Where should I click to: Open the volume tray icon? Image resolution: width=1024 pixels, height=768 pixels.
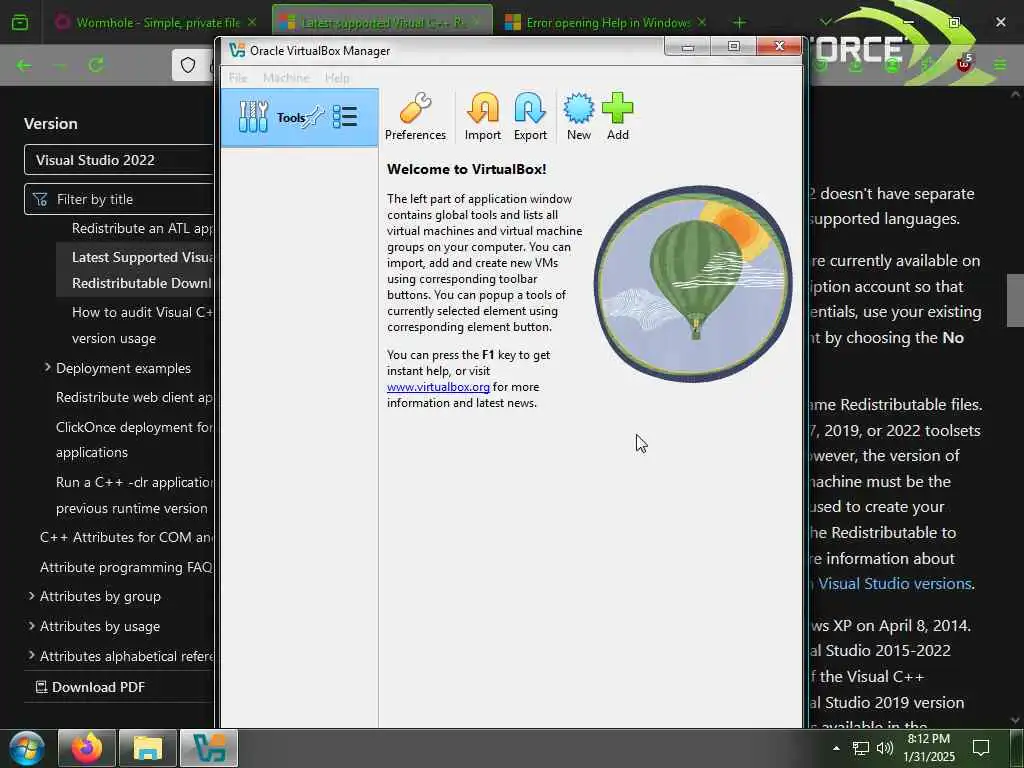[884, 748]
